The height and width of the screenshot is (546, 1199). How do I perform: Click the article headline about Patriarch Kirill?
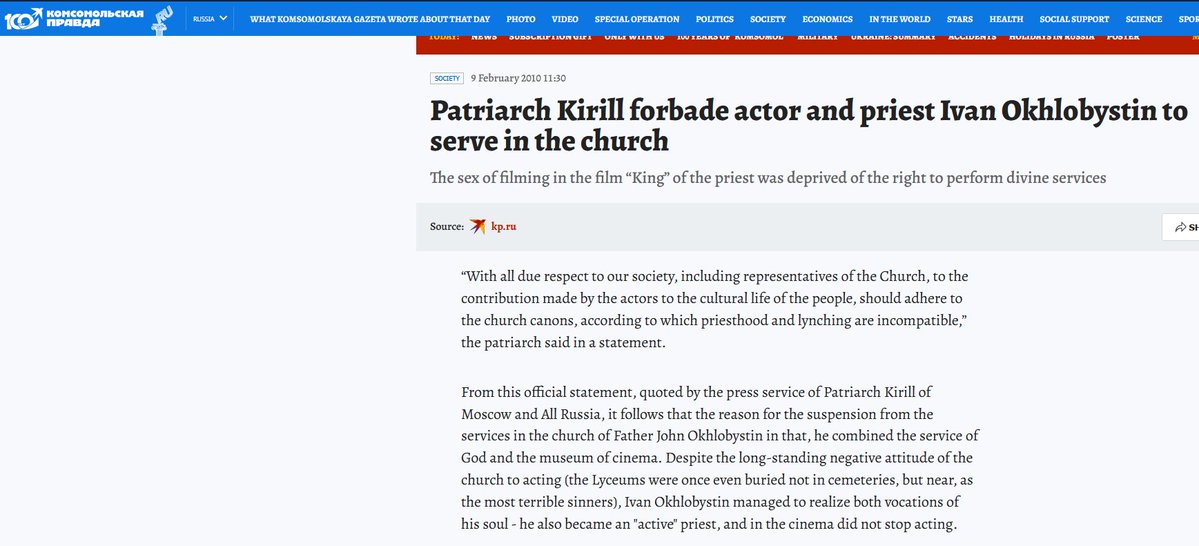tap(809, 125)
